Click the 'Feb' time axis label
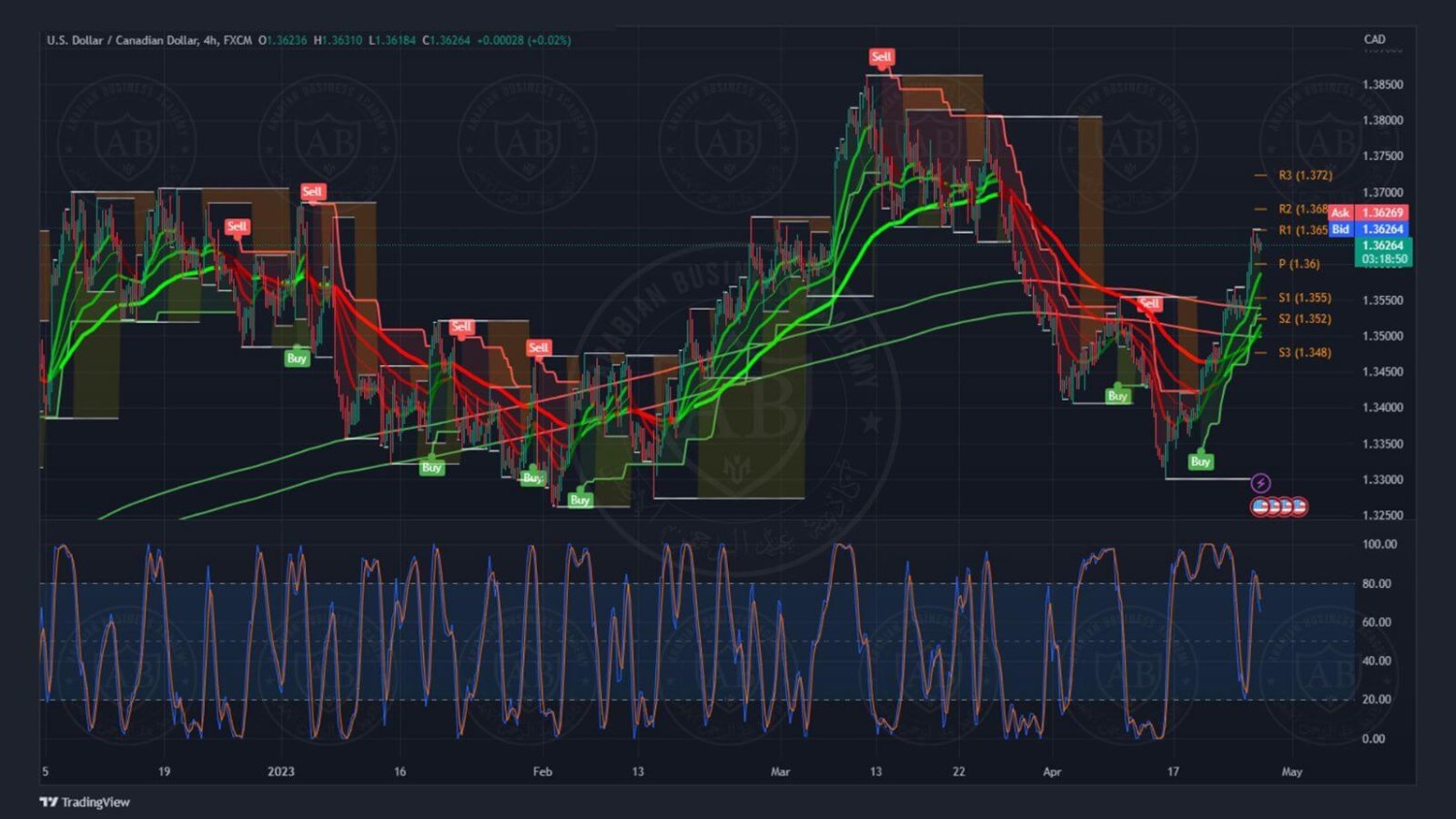 tap(543, 772)
